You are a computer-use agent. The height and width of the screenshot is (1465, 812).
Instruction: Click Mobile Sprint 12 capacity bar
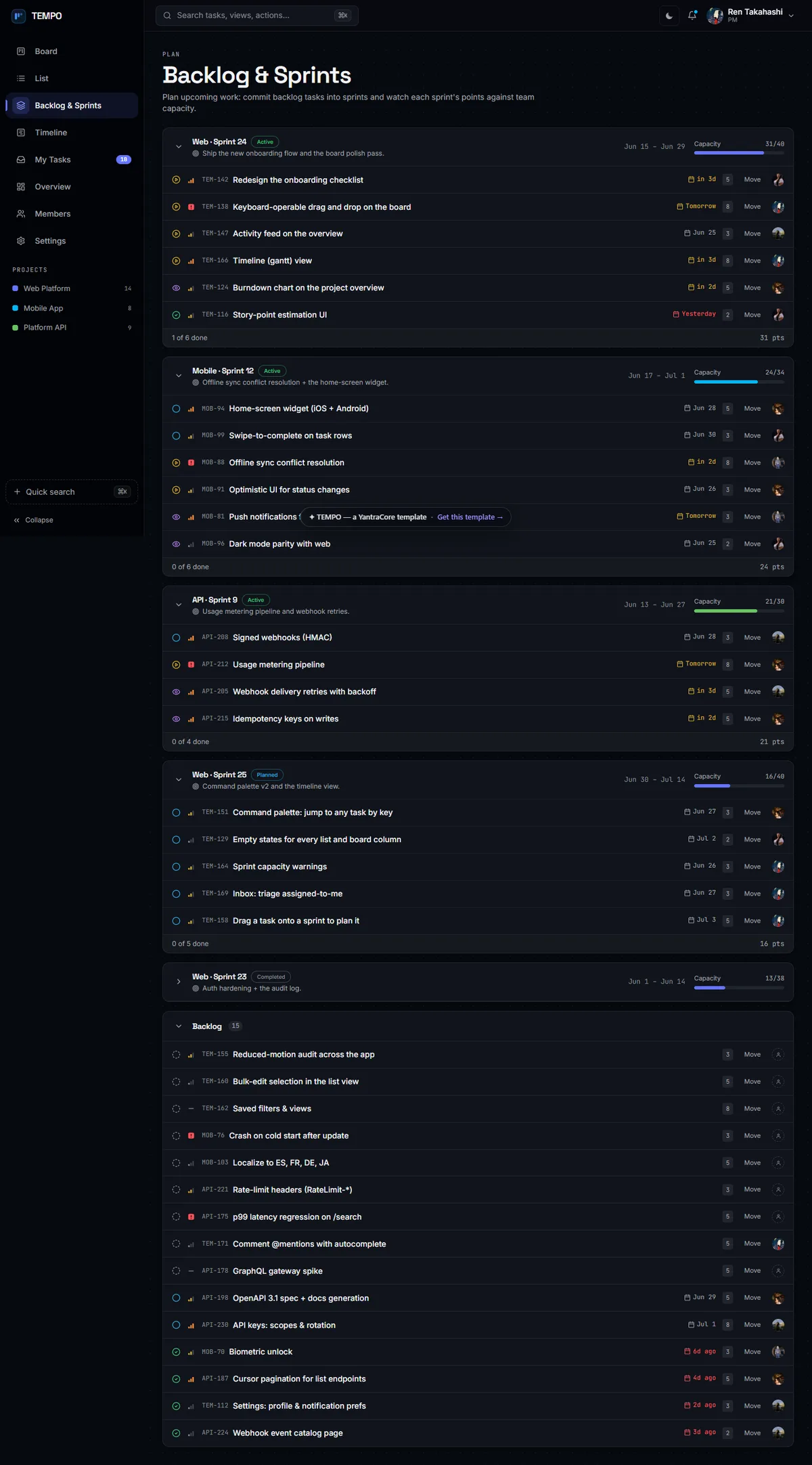pos(739,382)
